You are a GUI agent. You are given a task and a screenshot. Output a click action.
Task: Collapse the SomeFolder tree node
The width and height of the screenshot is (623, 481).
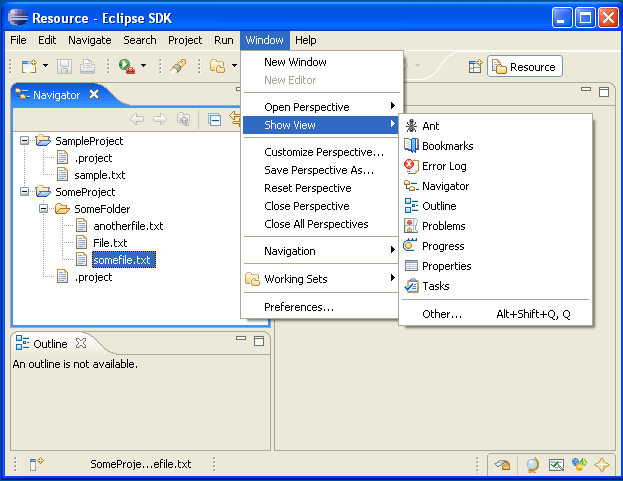pyautogui.click(x=43, y=209)
